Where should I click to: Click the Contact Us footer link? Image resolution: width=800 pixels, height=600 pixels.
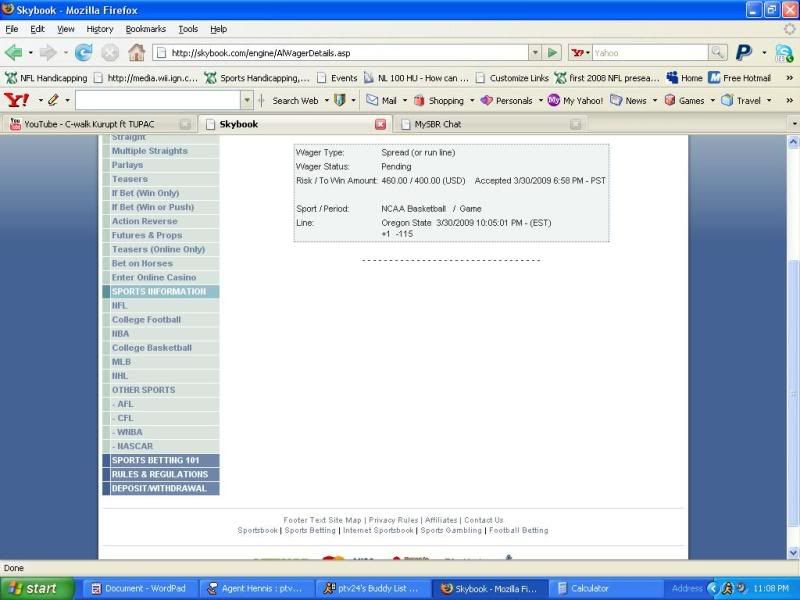484,520
